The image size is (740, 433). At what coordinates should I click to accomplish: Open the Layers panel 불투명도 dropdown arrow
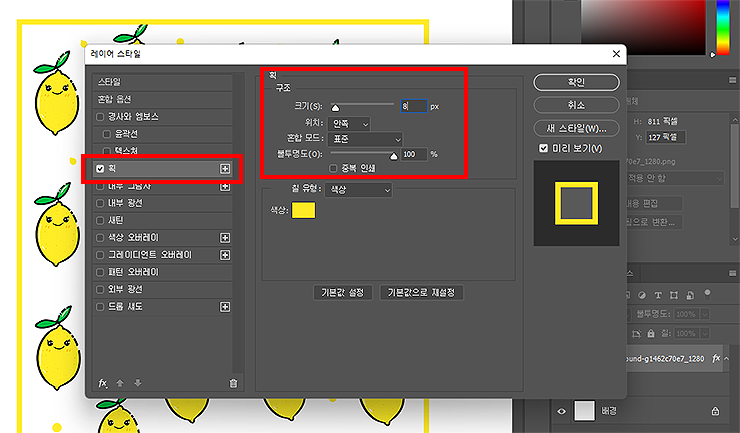[705, 314]
